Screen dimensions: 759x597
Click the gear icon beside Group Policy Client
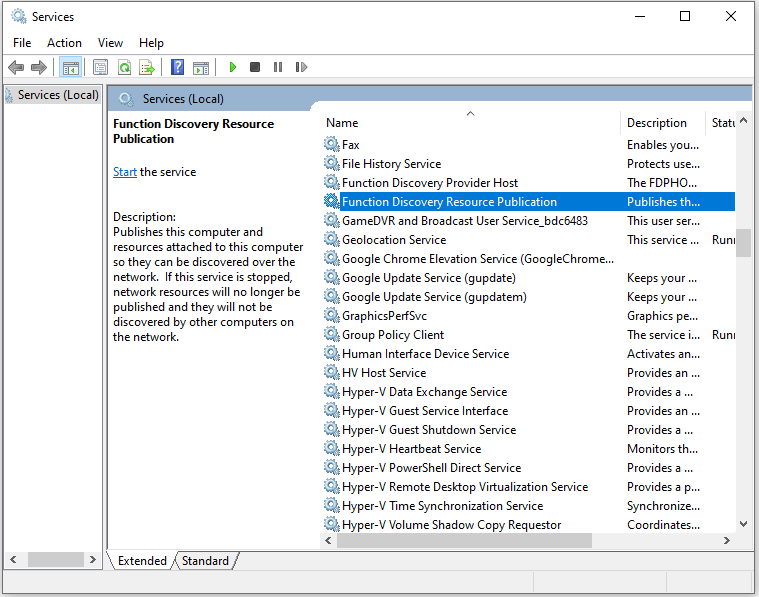[332, 334]
